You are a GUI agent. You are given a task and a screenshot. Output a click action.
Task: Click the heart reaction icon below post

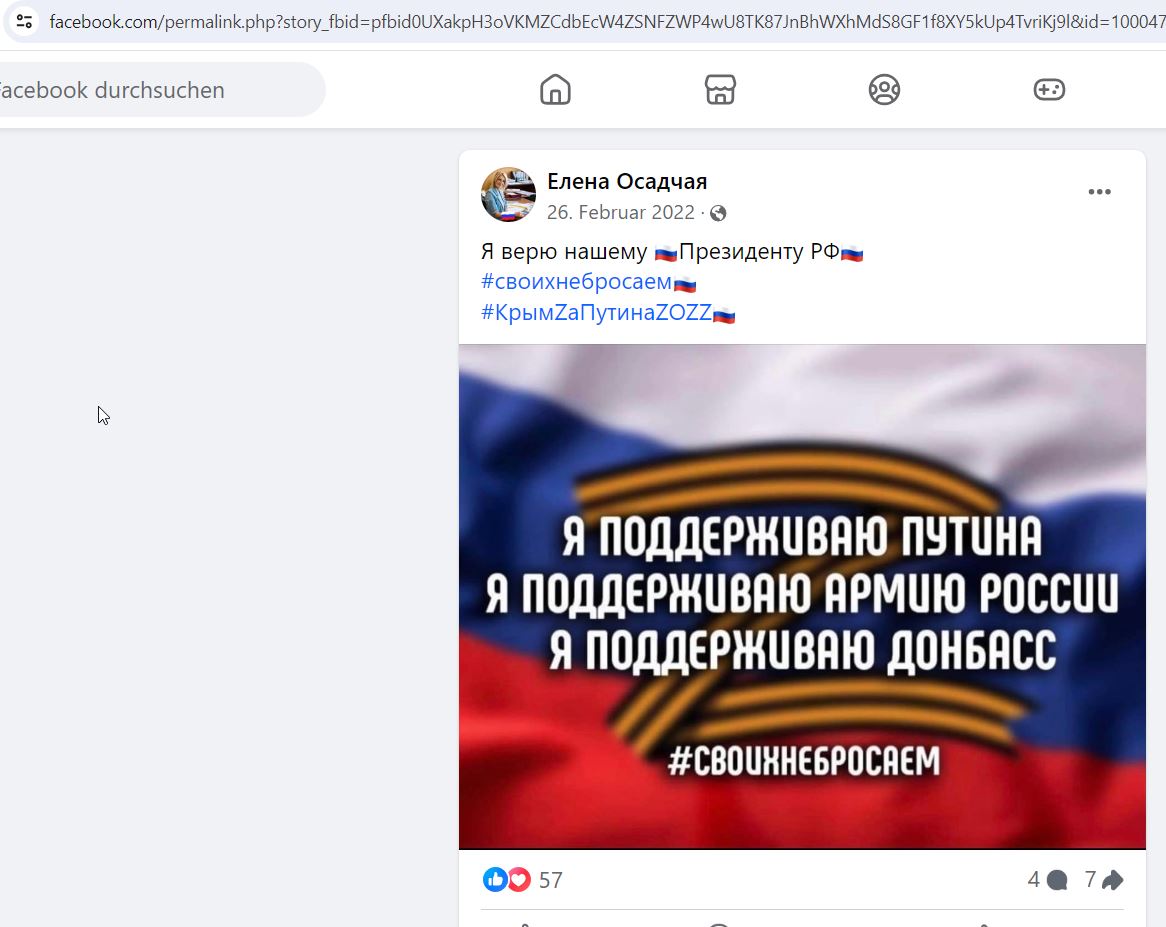518,879
